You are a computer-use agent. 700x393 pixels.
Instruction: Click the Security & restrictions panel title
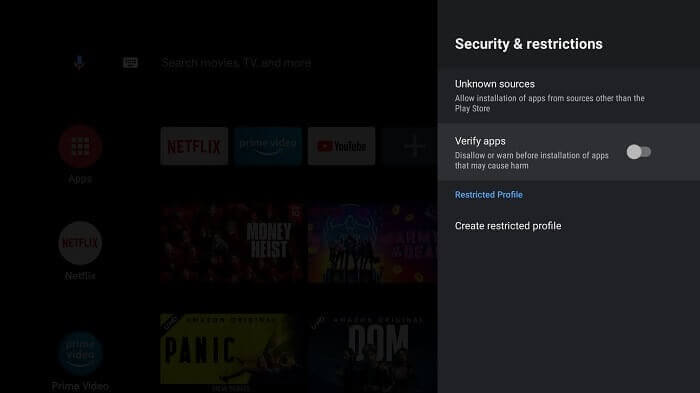coord(529,44)
